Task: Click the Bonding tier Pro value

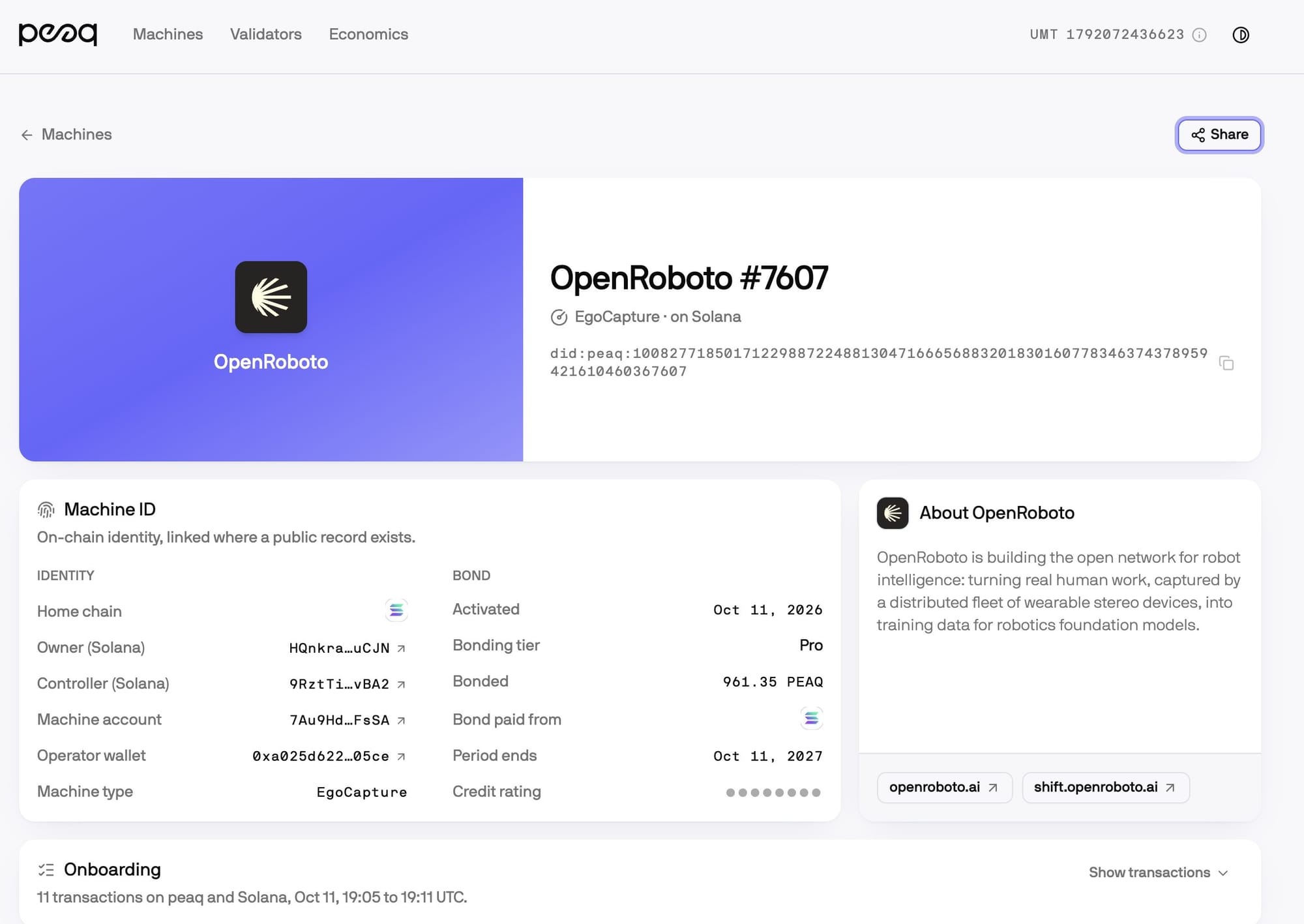Action: [x=811, y=646]
